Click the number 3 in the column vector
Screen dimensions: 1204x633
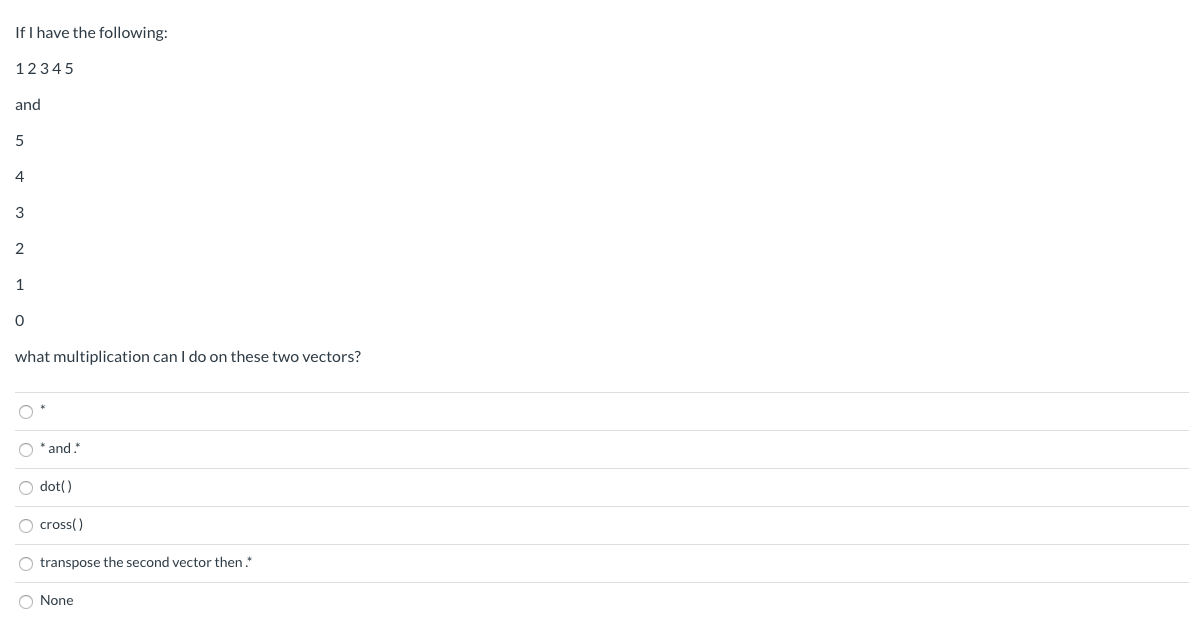[20, 213]
